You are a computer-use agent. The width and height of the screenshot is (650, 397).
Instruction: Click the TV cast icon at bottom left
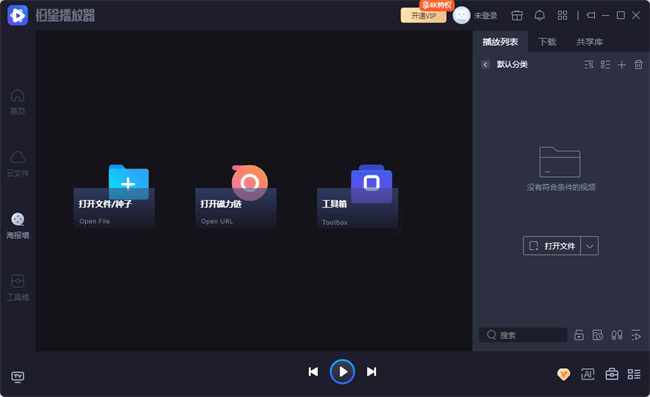pos(17,377)
